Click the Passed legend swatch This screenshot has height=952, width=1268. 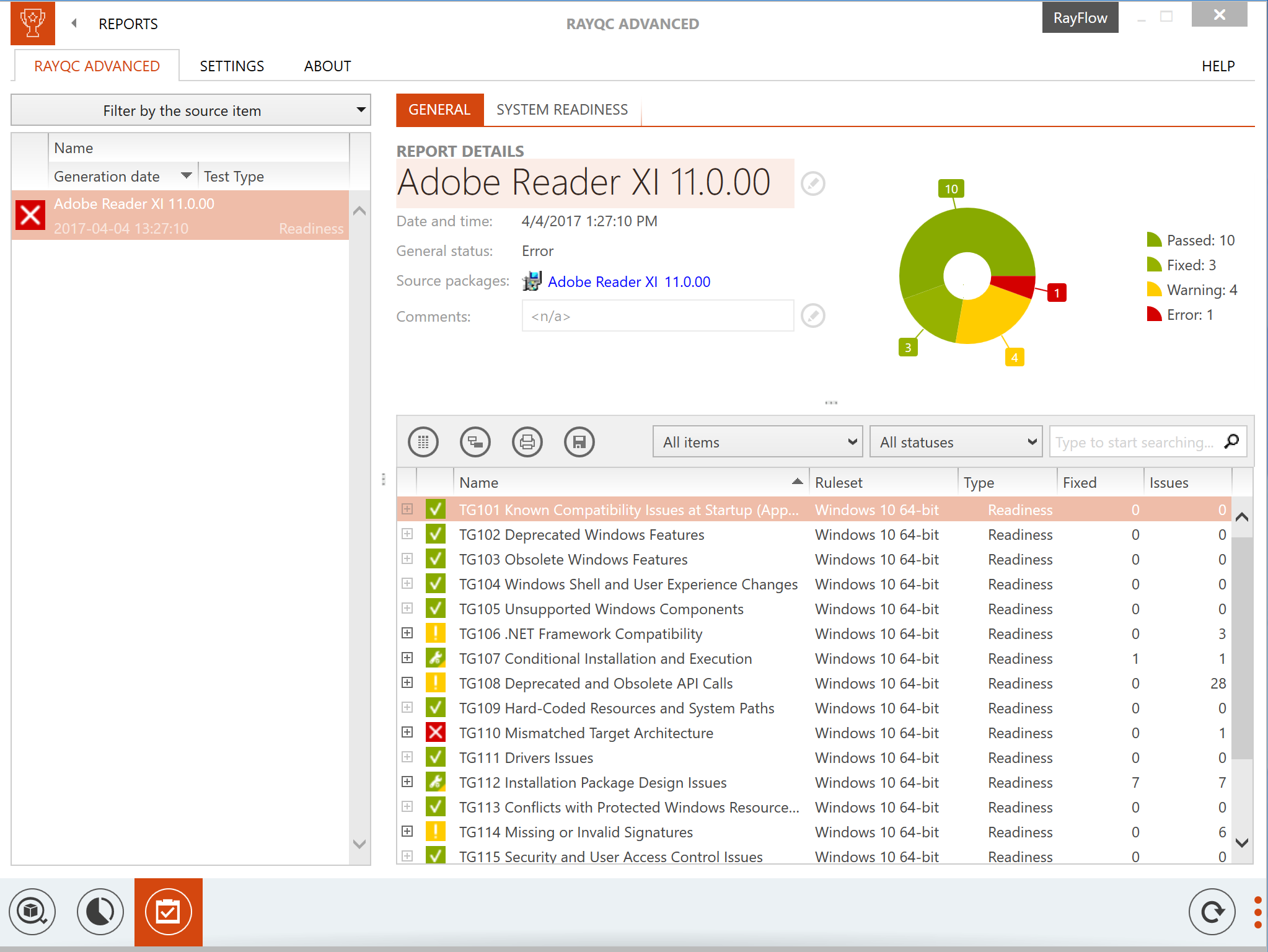[x=1154, y=240]
